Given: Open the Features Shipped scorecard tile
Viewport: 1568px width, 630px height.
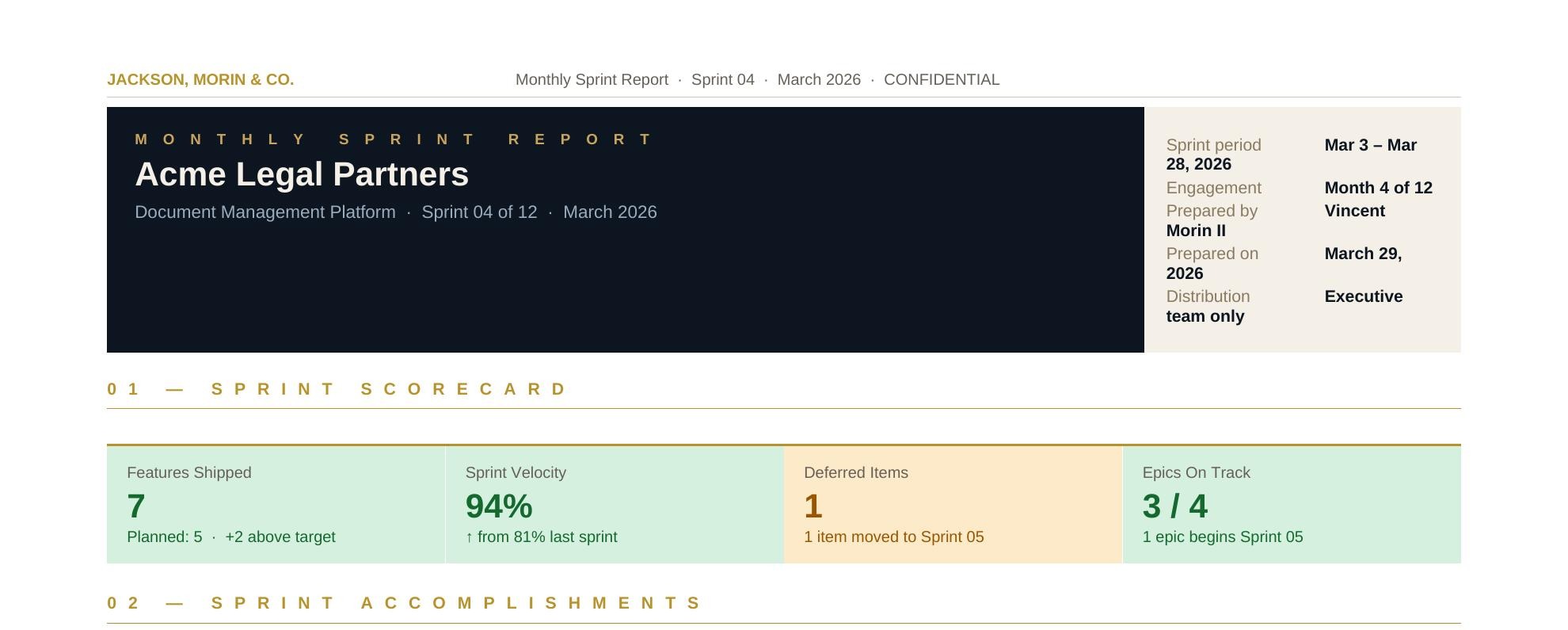Looking at the screenshot, I should (x=276, y=505).
